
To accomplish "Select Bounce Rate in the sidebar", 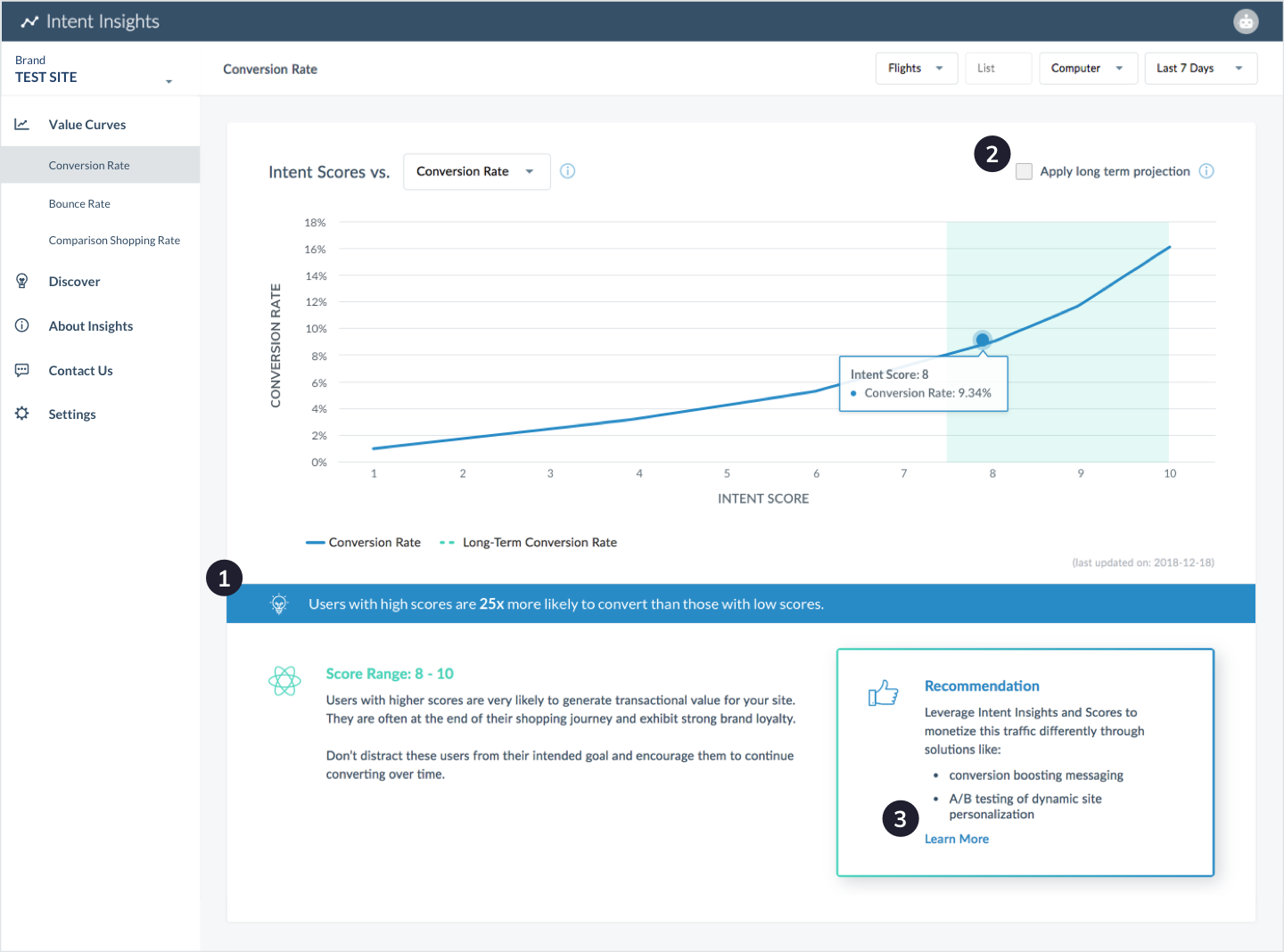I will tap(79, 204).
